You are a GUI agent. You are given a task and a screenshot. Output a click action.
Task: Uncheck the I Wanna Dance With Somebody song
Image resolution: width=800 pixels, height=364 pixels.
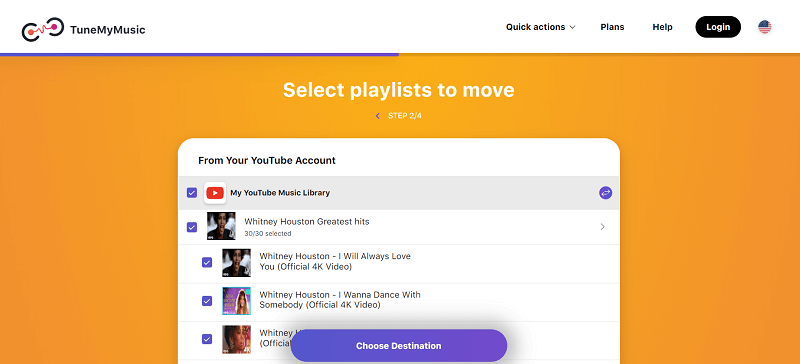207,301
